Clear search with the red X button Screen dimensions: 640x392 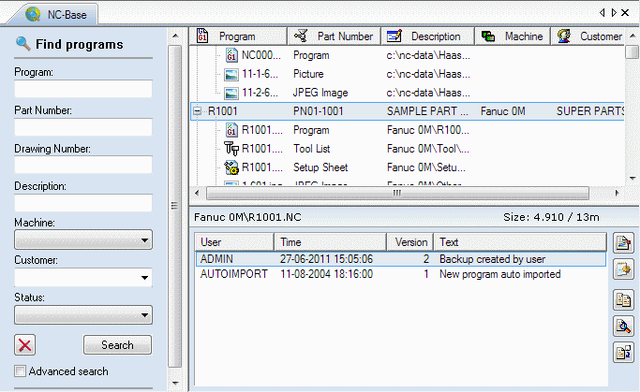click(25, 345)
